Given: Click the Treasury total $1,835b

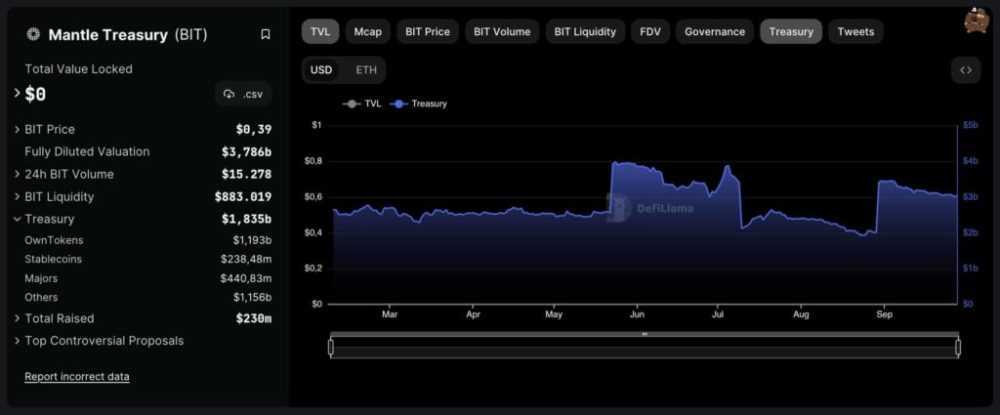Looking at the screenshot, I should (247, 219).
